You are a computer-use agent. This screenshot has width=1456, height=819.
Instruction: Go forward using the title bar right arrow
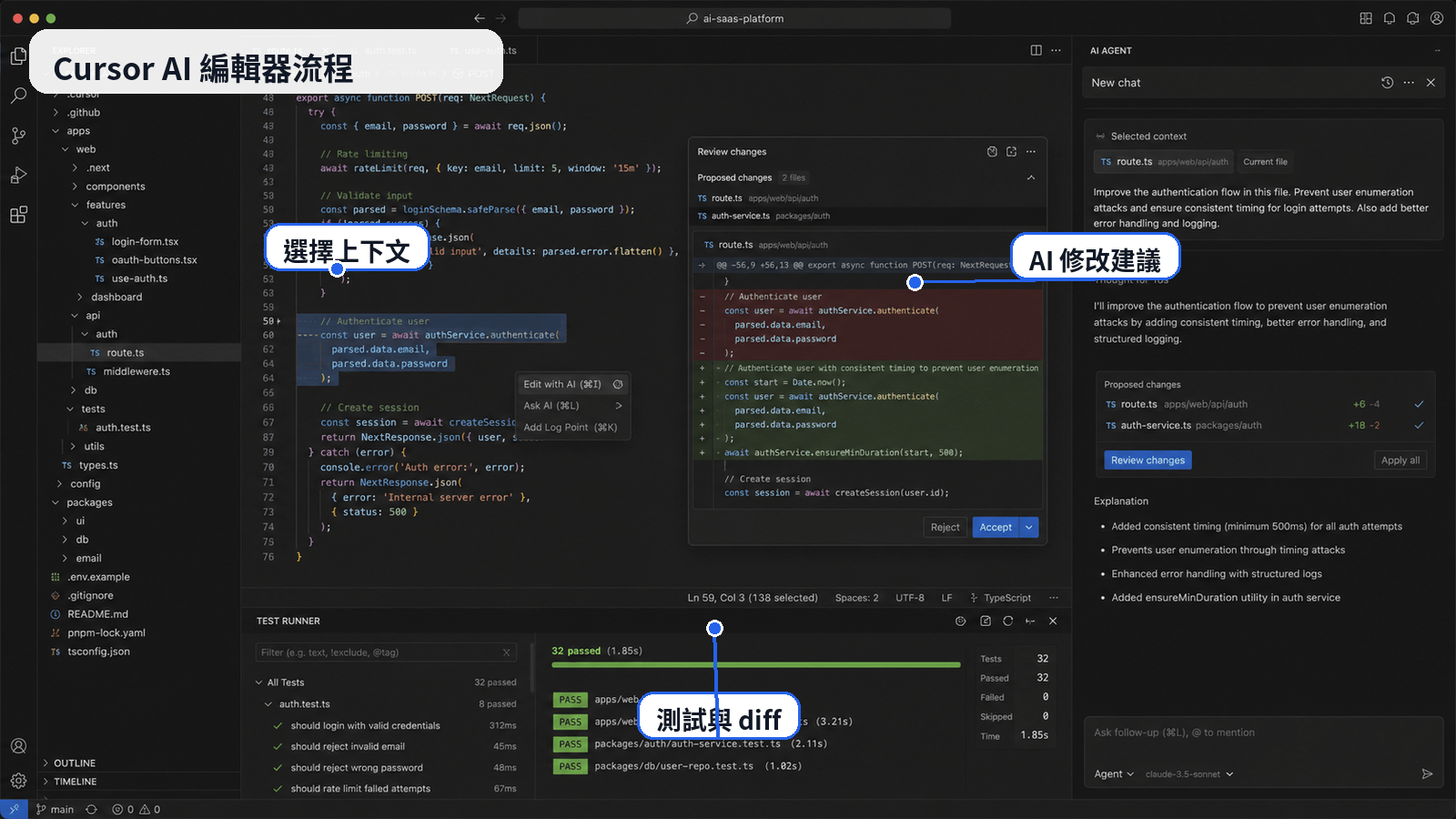click(x=500, y=18)
